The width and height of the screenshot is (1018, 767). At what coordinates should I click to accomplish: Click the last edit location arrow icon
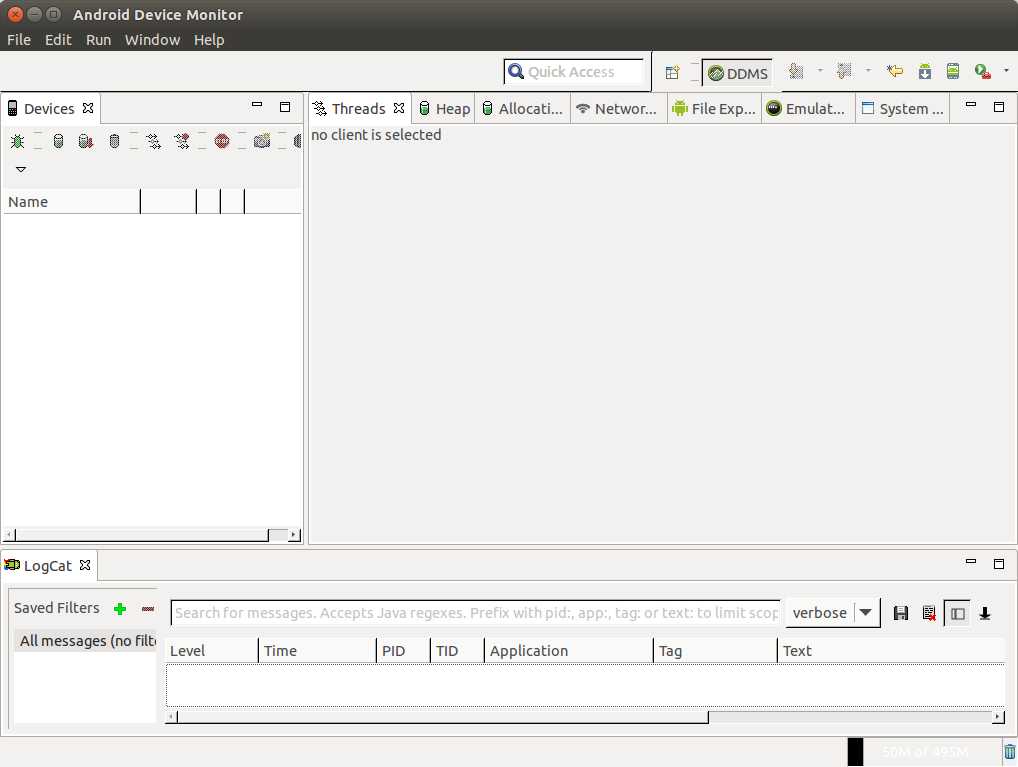coord(895,71)
